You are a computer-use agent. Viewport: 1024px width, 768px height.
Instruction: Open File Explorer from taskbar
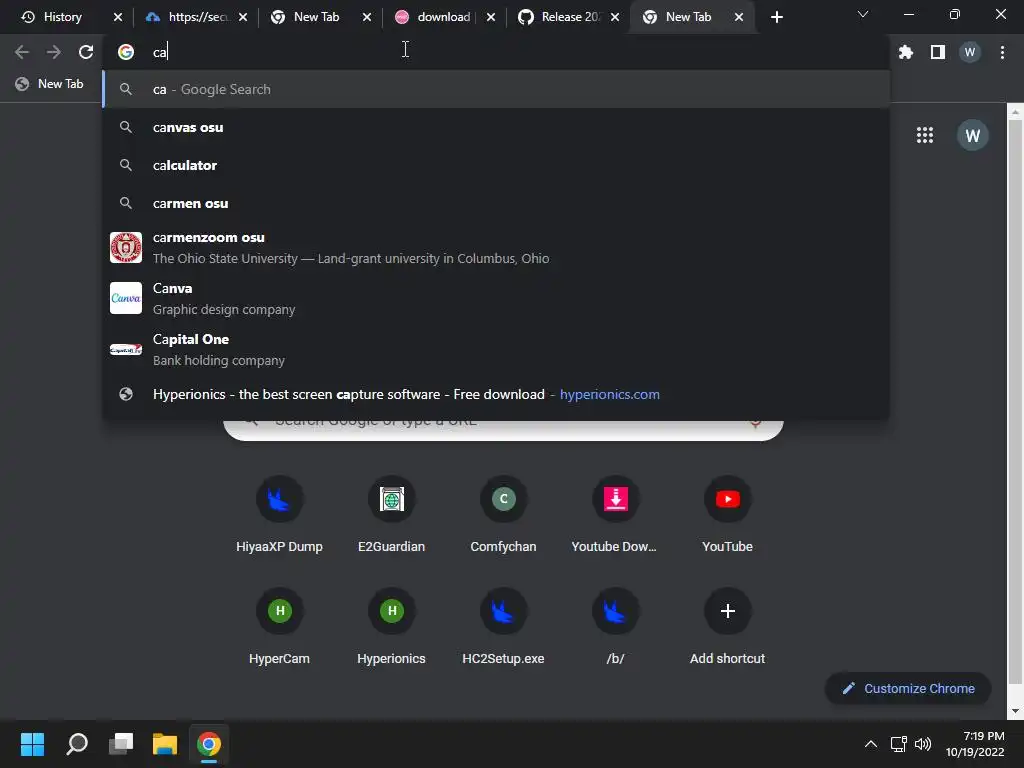click(165, 744)
